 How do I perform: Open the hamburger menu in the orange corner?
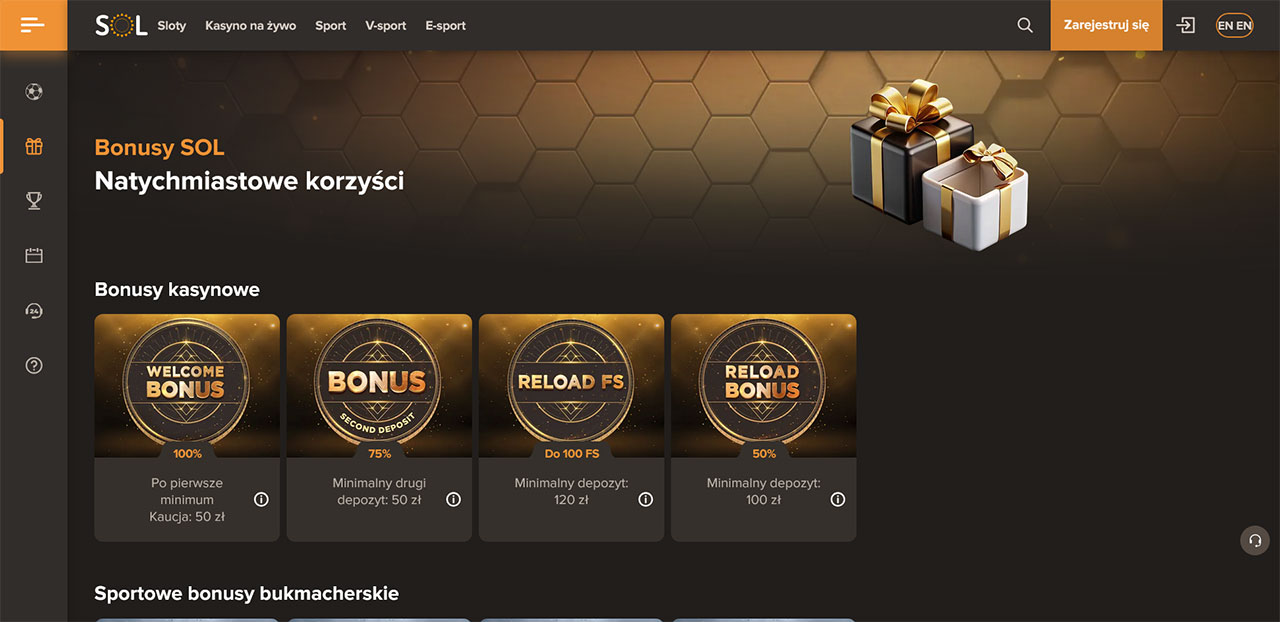(x=33, y=25)
